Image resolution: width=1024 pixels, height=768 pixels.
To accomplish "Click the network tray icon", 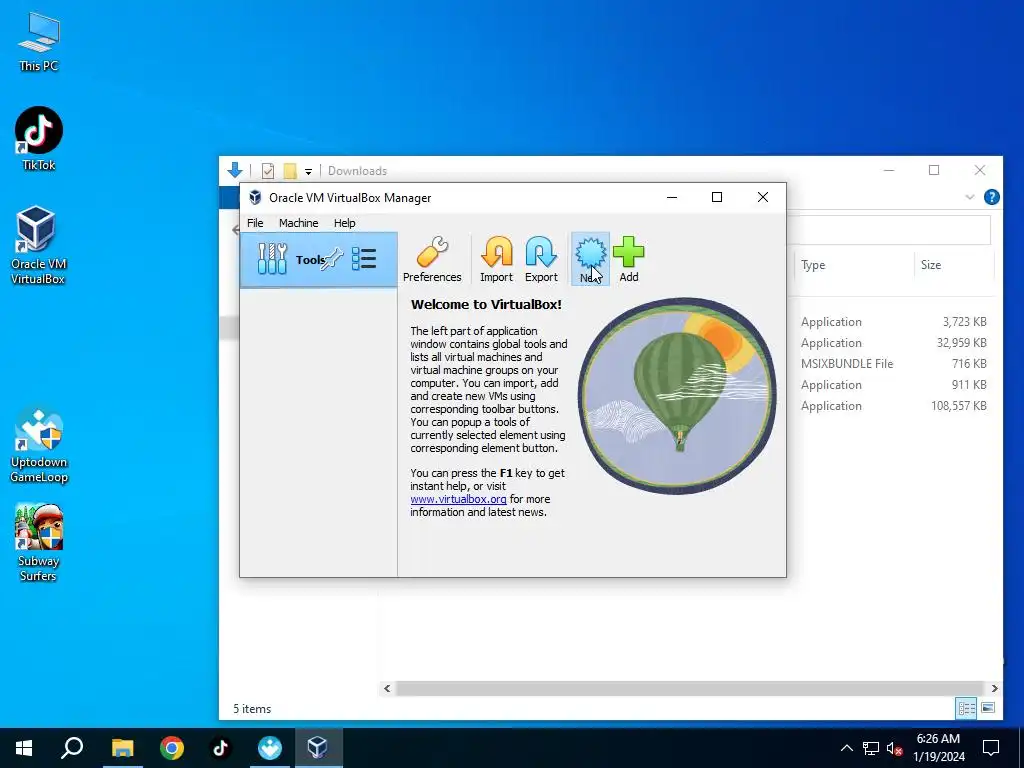I will 871,748.
